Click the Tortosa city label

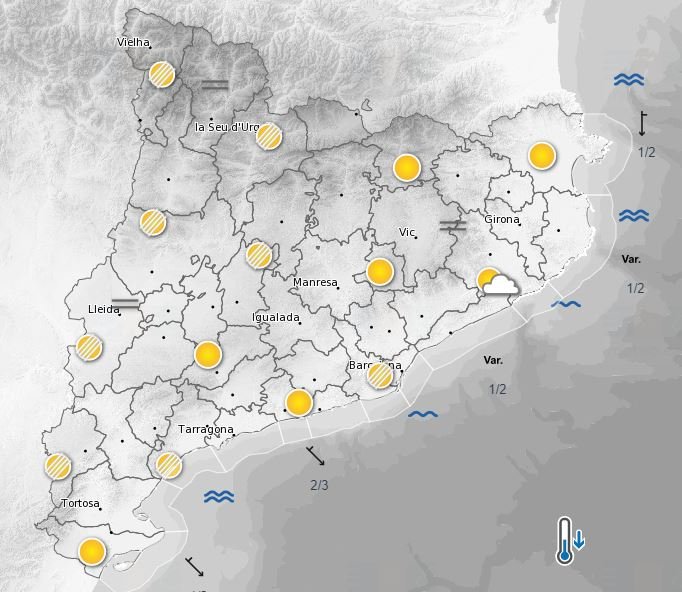coord(80,503)
